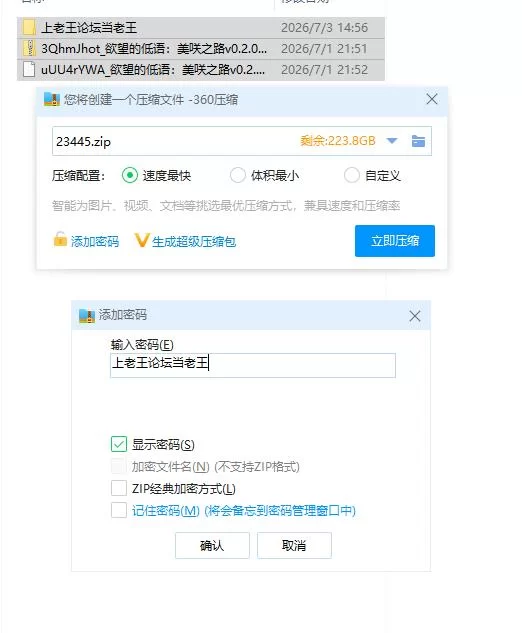The width and height of the screenshot is (522, 633).
Task: Click the 智能为图片 compression description text
Action: tap(226, 205)
